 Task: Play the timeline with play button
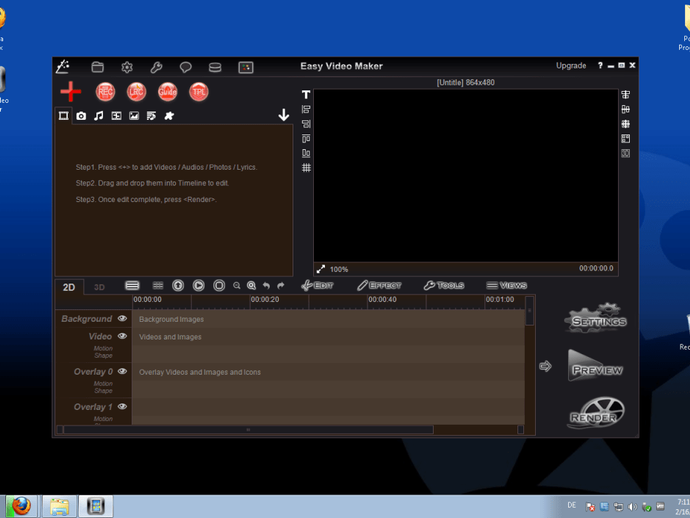pyautogui.click(x=198, y=286)
